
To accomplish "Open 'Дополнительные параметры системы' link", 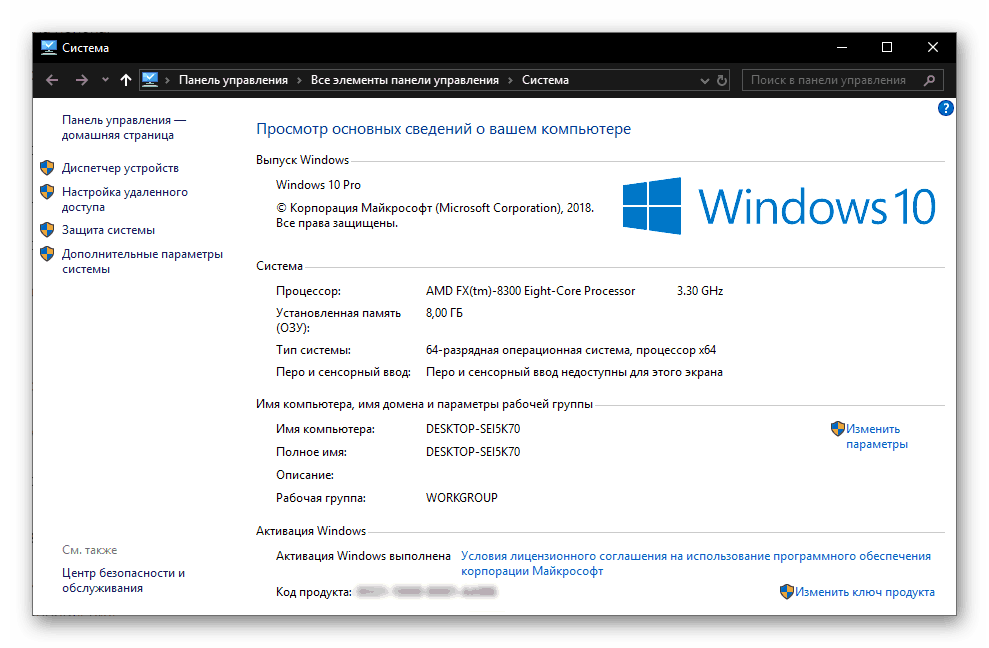I will pos(142,261).
